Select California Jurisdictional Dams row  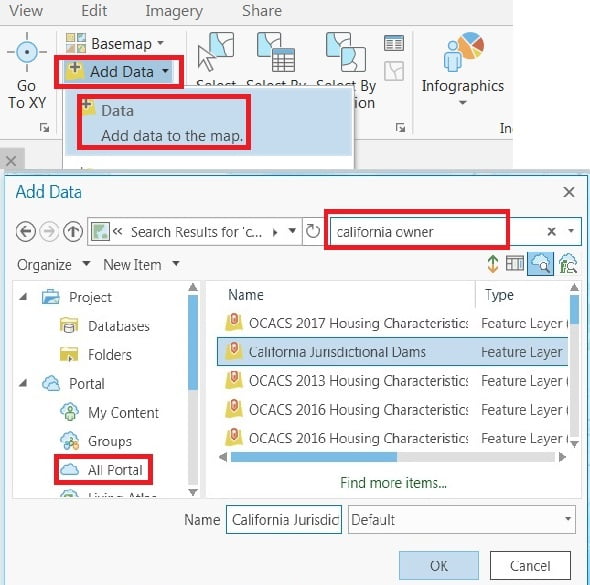pos(392,352)
